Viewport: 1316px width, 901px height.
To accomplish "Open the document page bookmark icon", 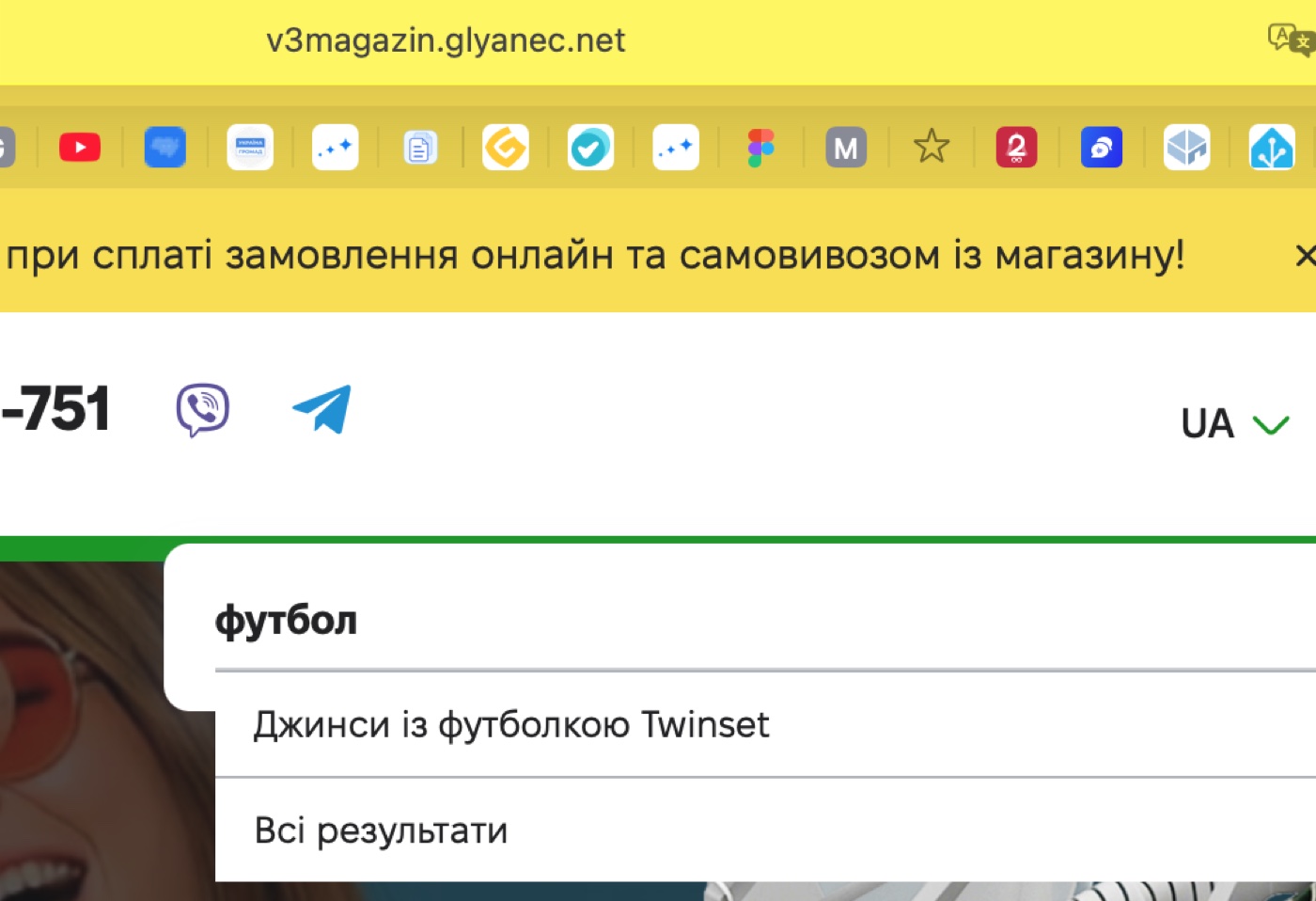I will [420, 148].
